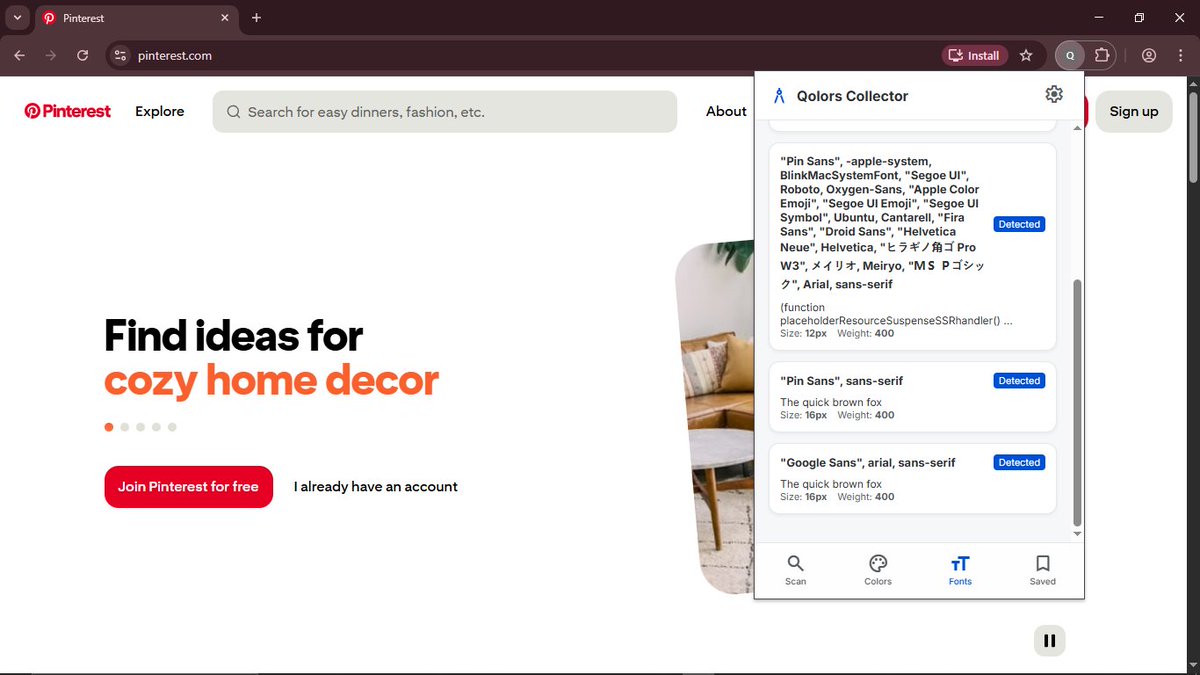Viewport: 1200px width, 675px height.
Task: Open the Chrome profile icon
Action: 1149,56
